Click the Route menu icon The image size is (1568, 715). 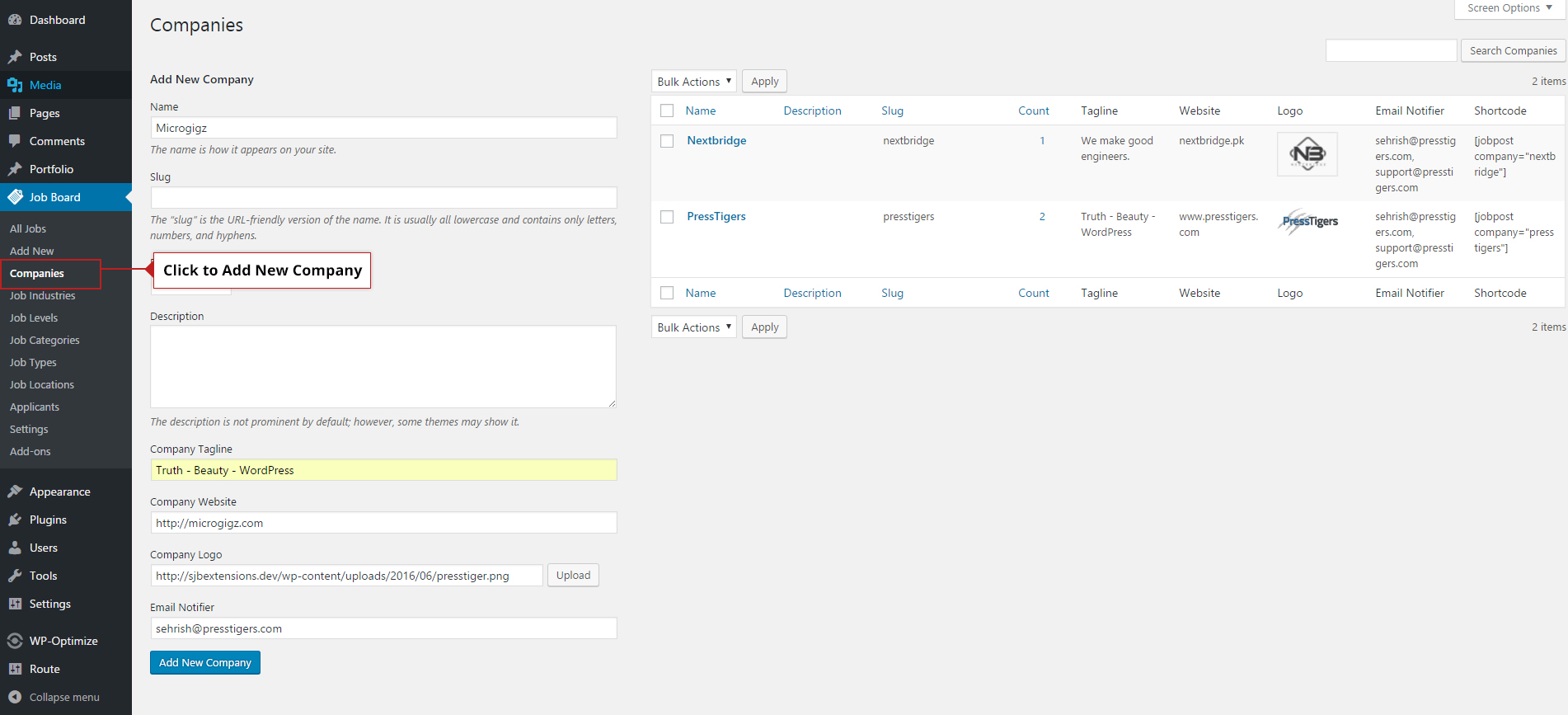(15, 669)
